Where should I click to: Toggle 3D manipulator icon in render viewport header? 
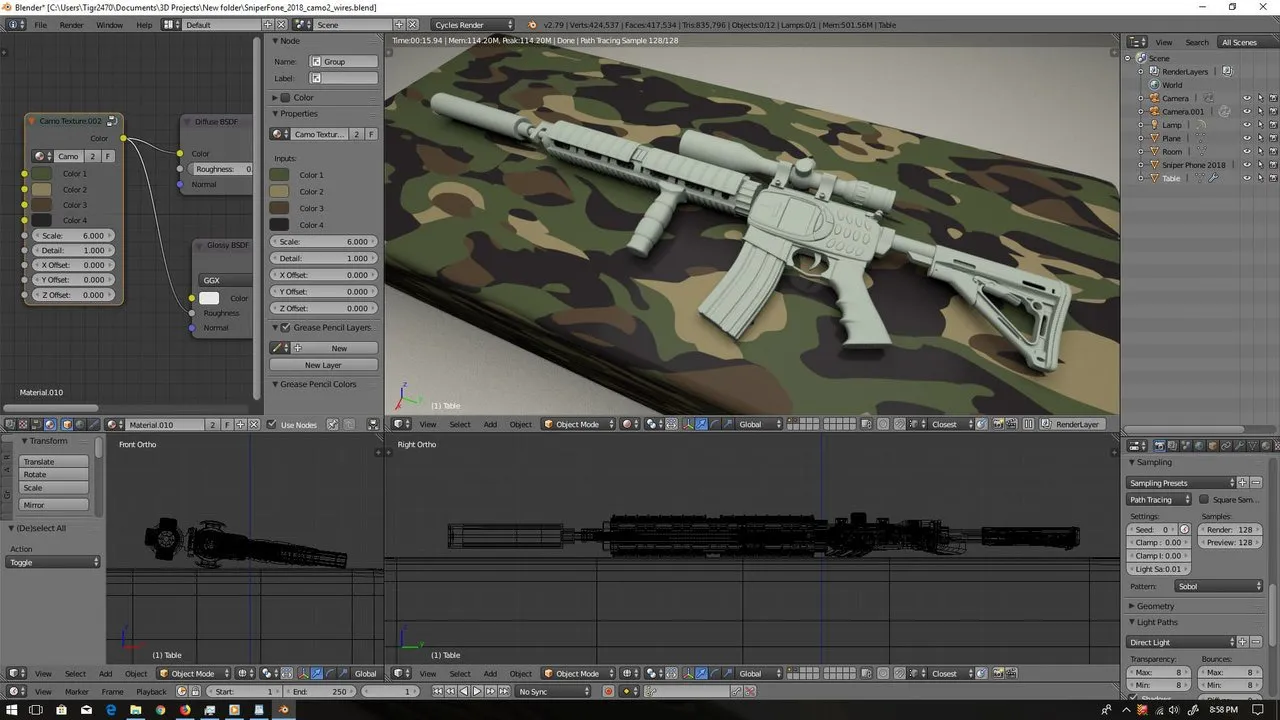tap(686, 424)
